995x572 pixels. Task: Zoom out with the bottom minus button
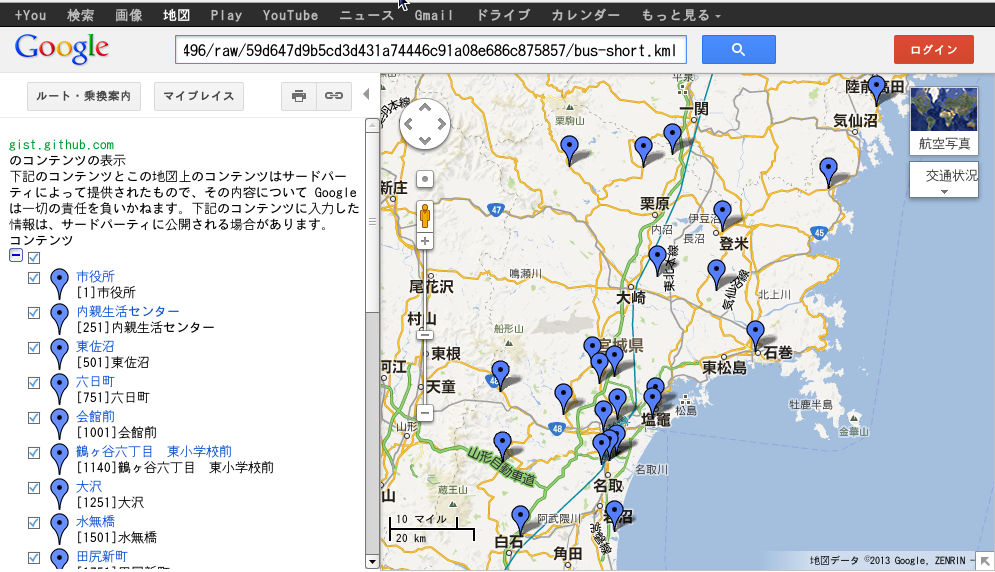[x=425, y=413]
